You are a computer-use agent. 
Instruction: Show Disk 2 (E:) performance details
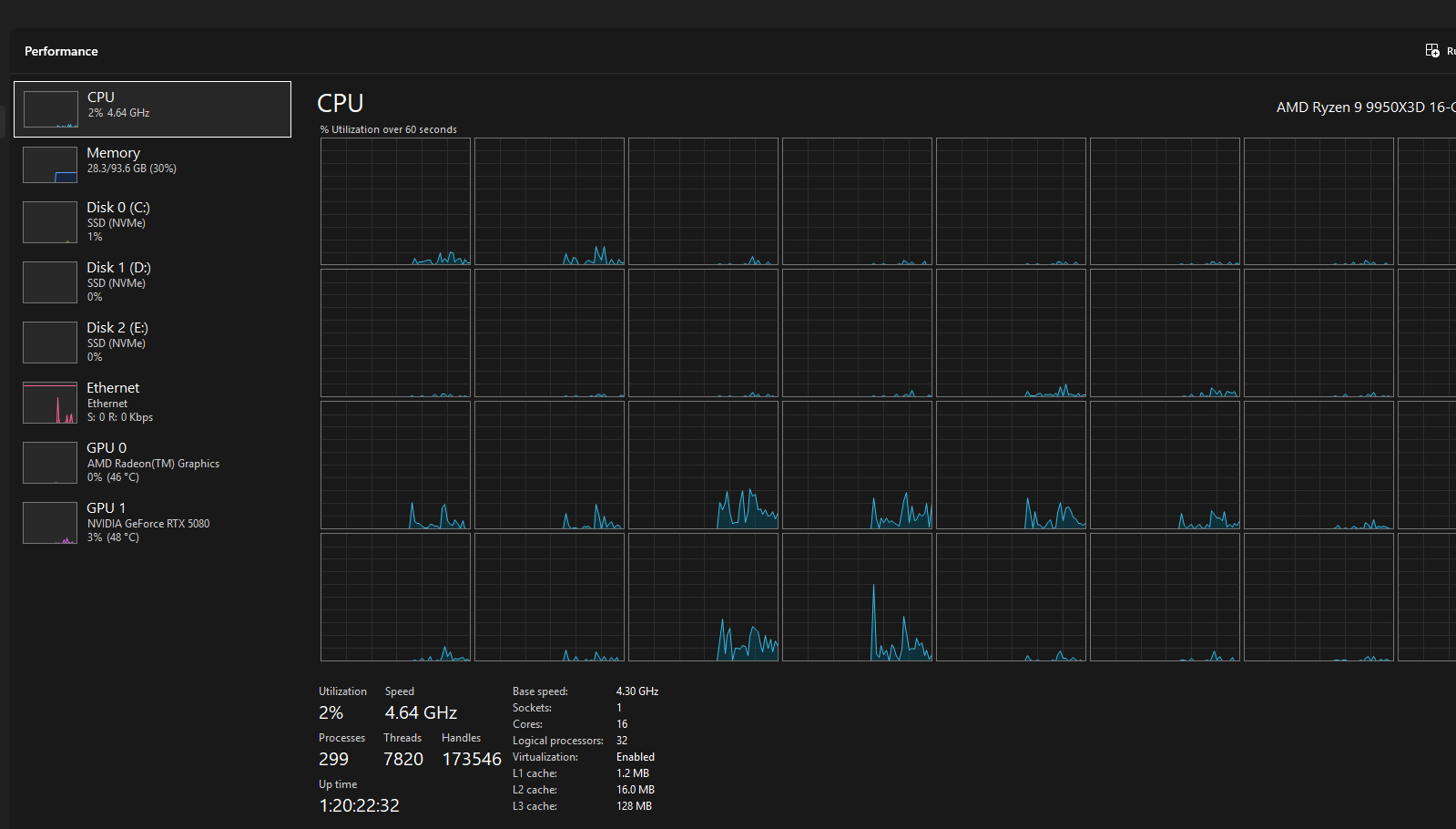coord(152,343)
